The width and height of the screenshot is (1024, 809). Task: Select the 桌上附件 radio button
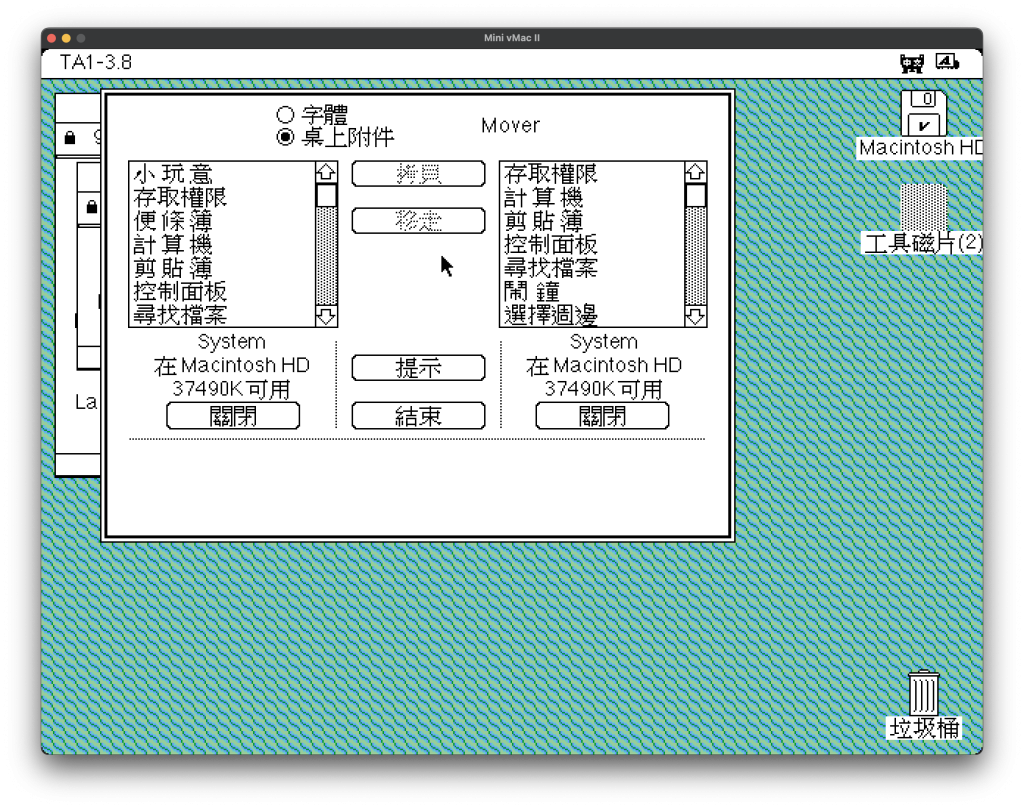(x=285, y=137)
